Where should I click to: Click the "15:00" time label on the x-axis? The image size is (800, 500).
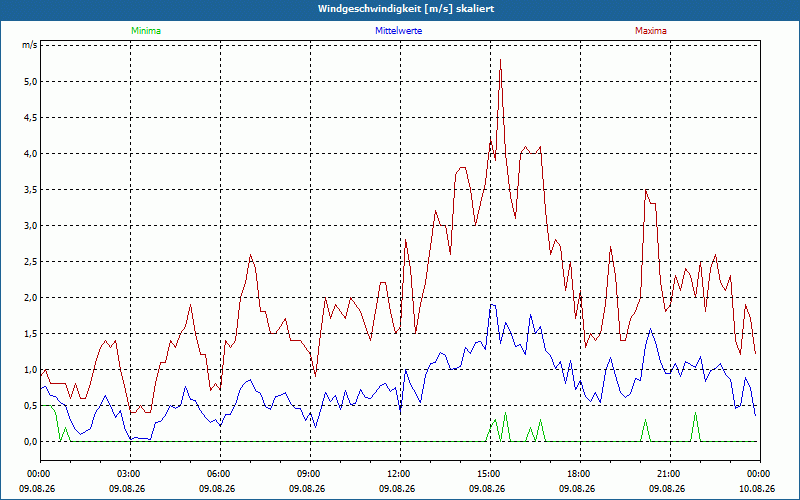coord(490,474)
